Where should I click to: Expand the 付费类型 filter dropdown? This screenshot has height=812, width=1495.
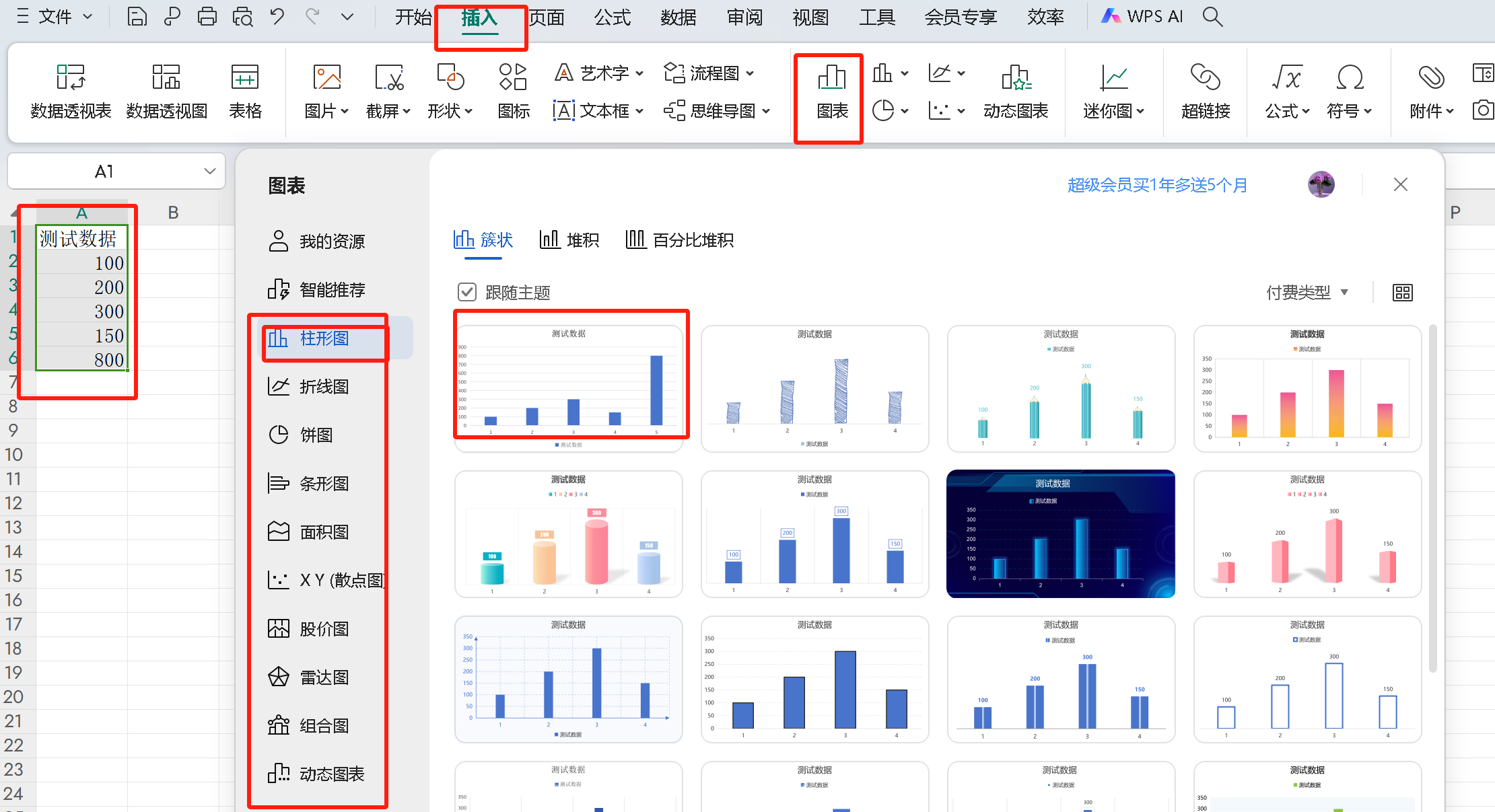(x=1307, y=292)
